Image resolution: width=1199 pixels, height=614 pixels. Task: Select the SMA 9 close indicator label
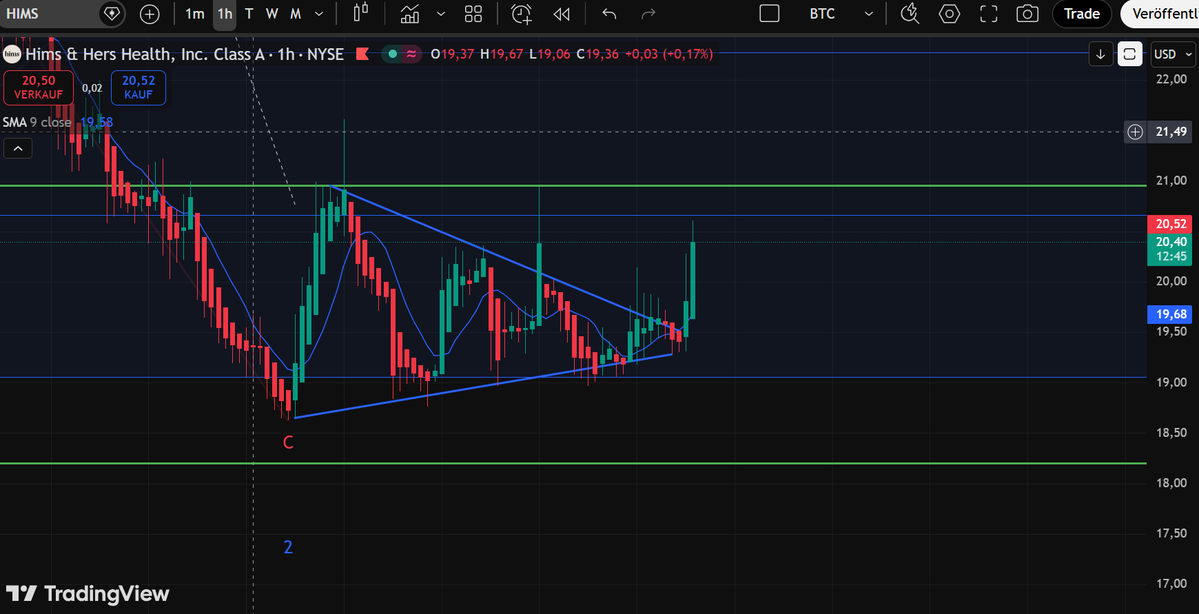pos(37,122)
